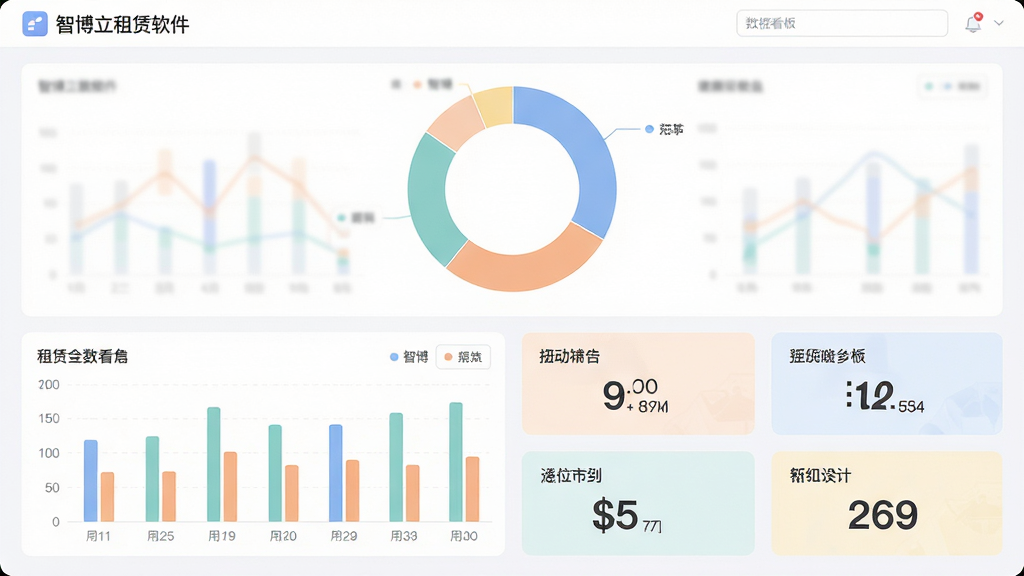
Task: Select the teal segment of the donut chart
Action: (x=428, y=199)
